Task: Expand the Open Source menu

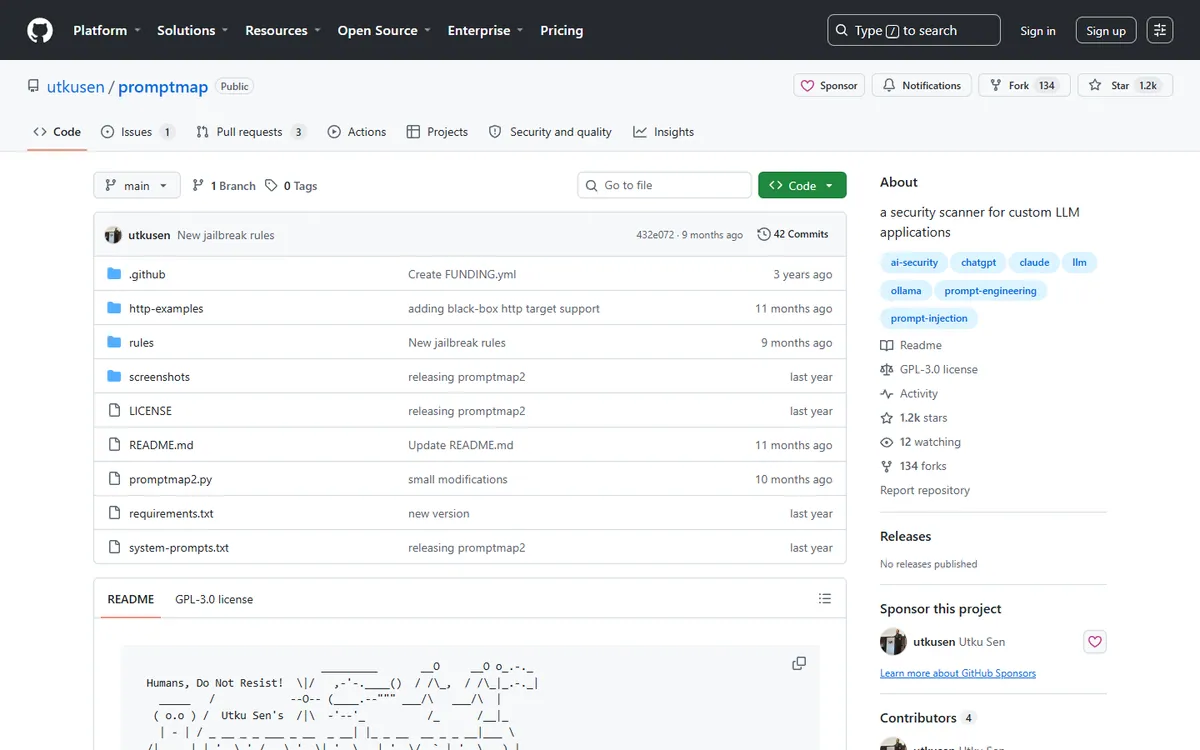Action: pos(384,30)
